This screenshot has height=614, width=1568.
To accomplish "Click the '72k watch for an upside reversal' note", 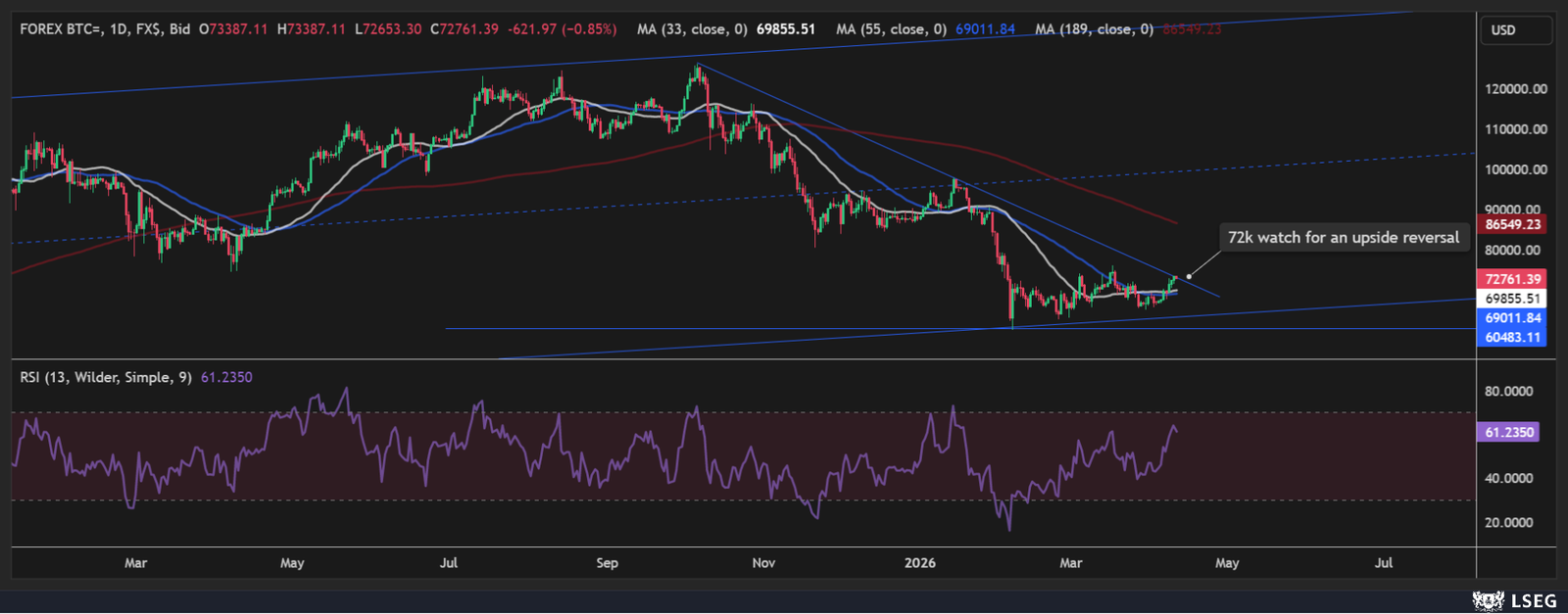I will (1343, 238).
